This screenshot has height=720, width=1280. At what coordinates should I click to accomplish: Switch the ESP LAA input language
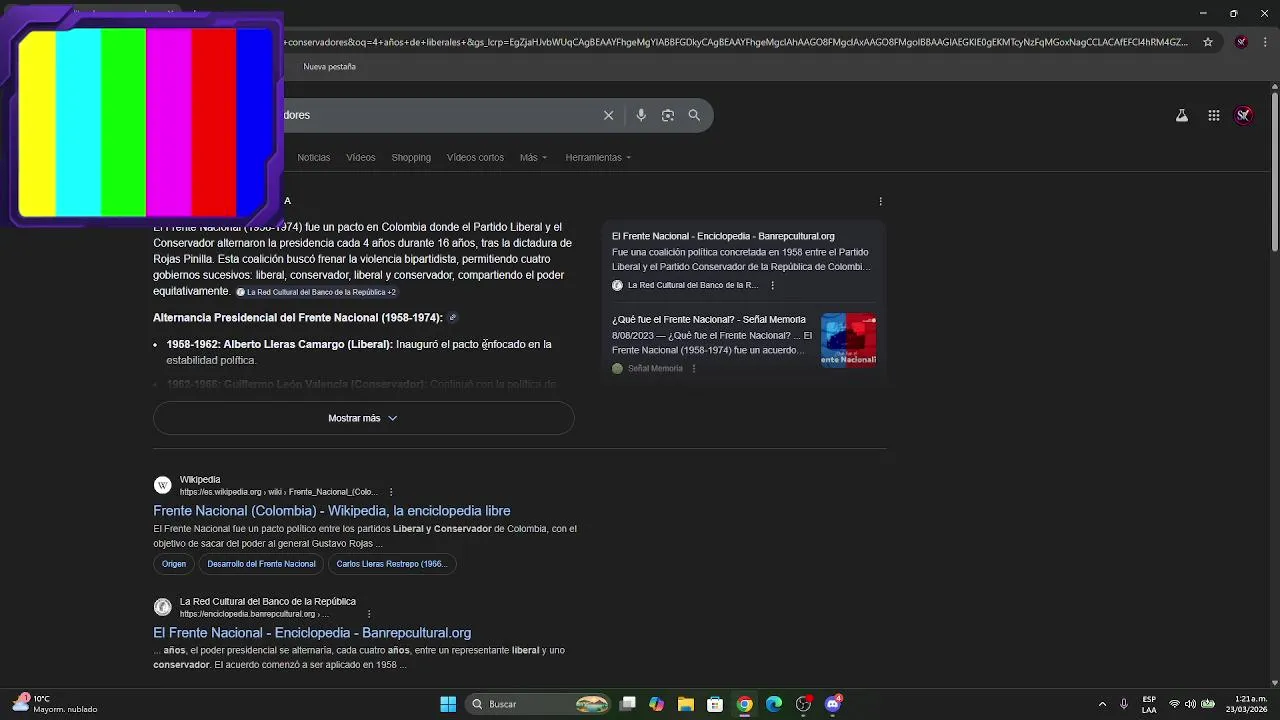1149,704
